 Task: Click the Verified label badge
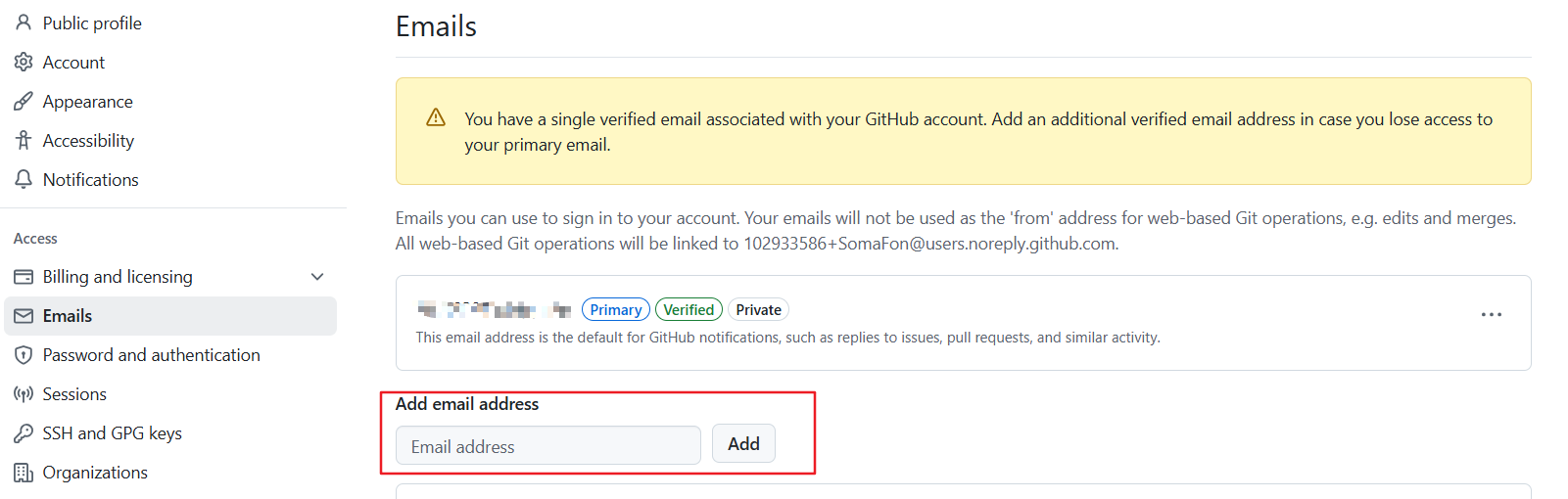click(x=689, y=310)
